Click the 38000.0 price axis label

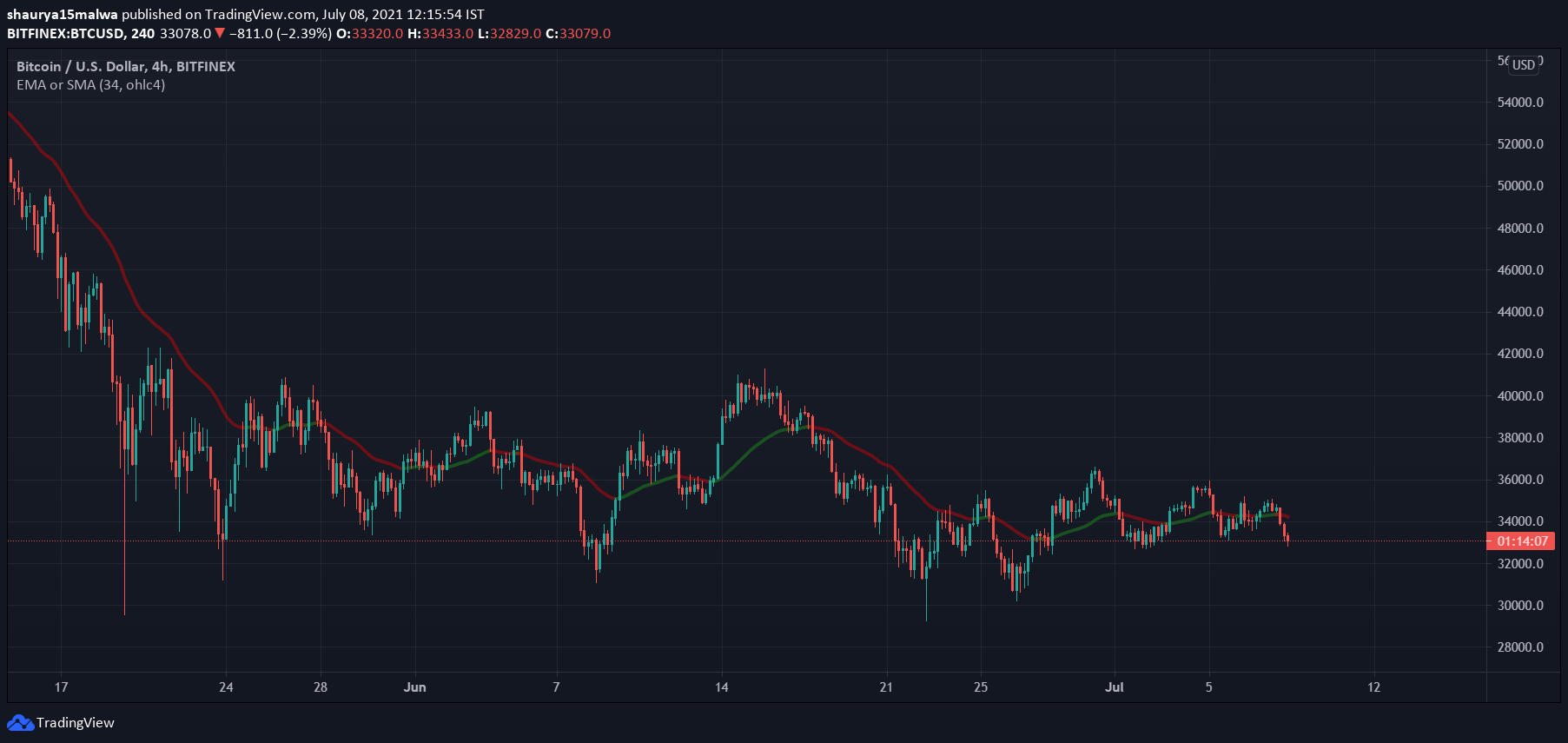pos(1520,438)
